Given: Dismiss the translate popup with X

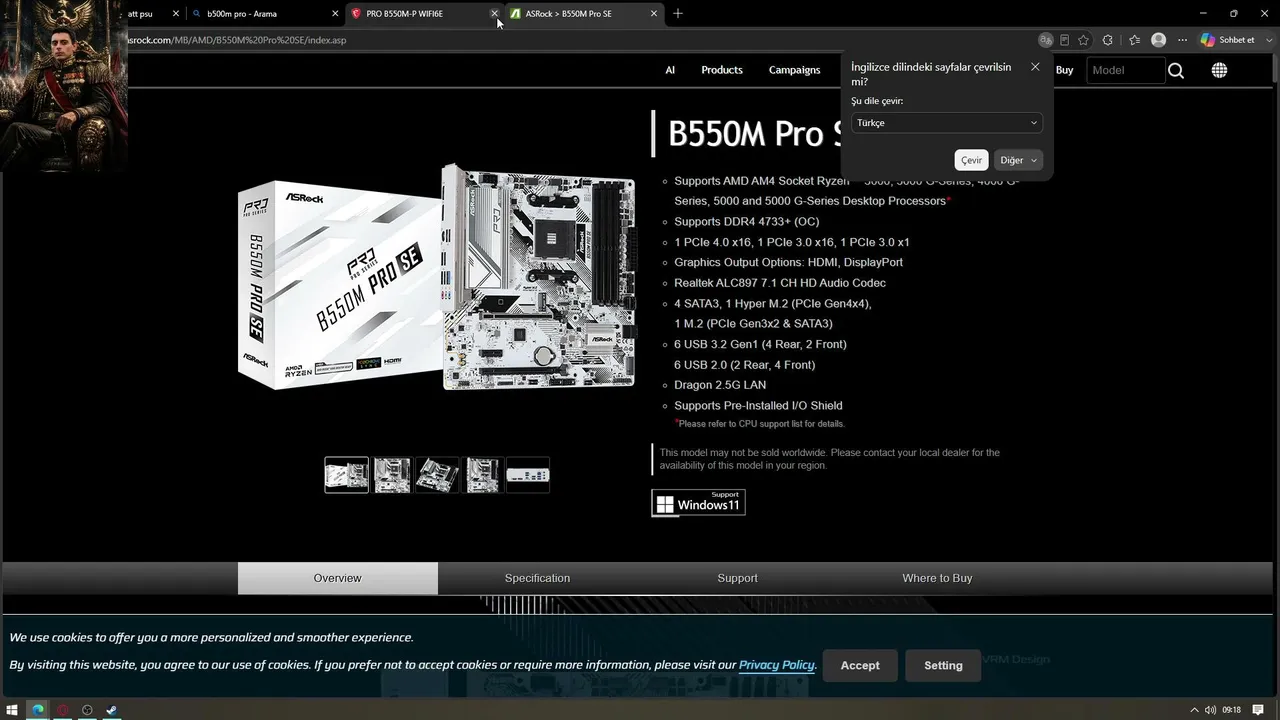Looking at the screenshot, I should (1035, 67).
